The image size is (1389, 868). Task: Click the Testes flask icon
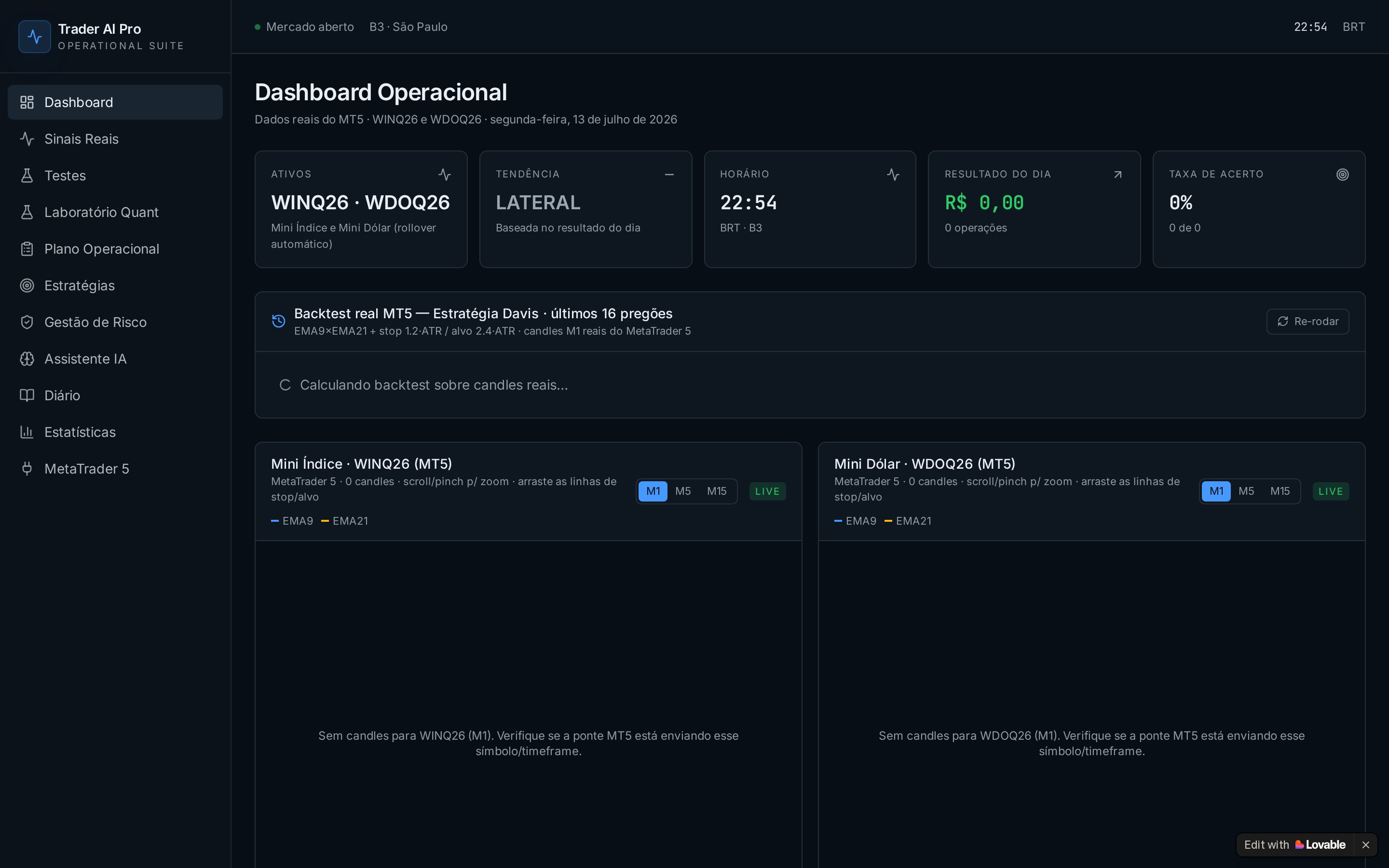(x=27, y=176)
